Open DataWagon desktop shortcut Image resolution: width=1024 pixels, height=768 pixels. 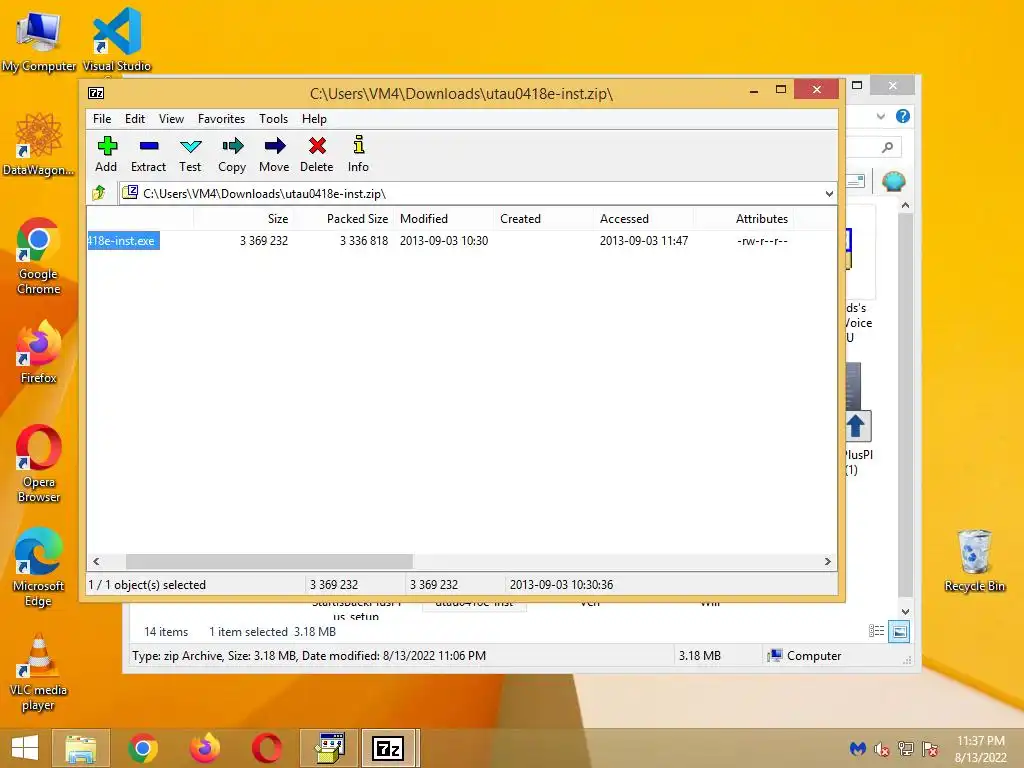[x=39, y=145]
